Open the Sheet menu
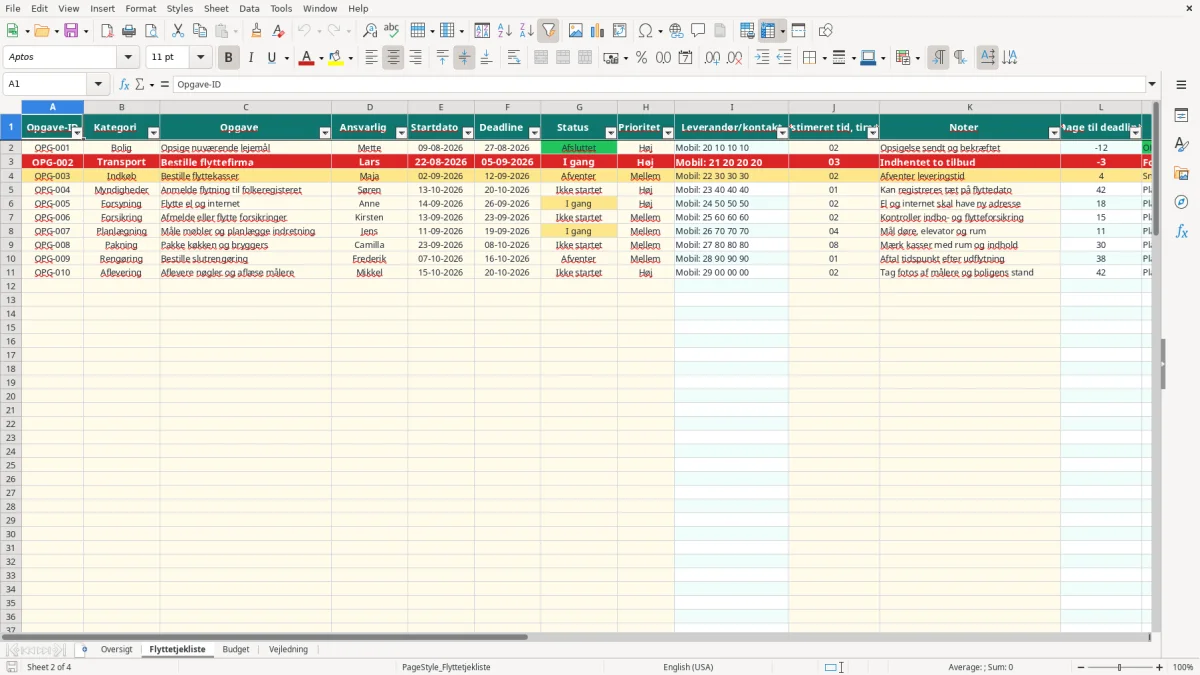This screenshot has height=675, width=1200. point(216,8)
